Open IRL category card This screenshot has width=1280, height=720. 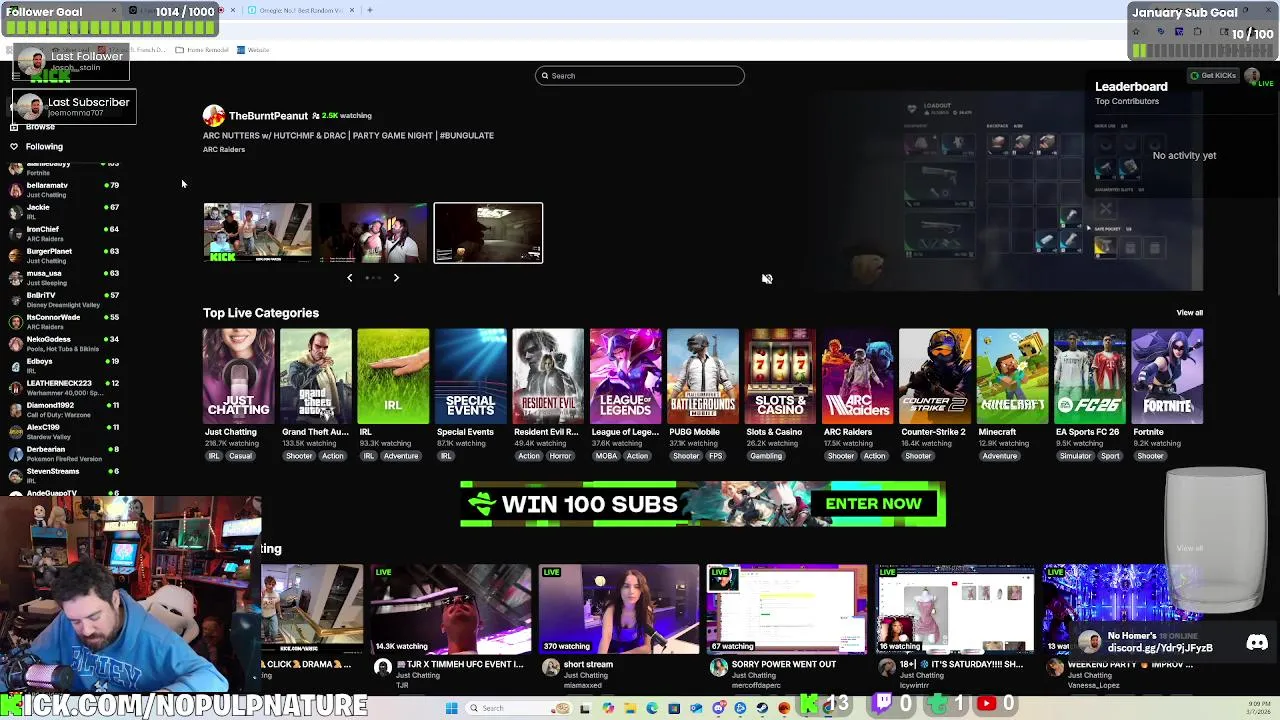[x=393, y=375]
